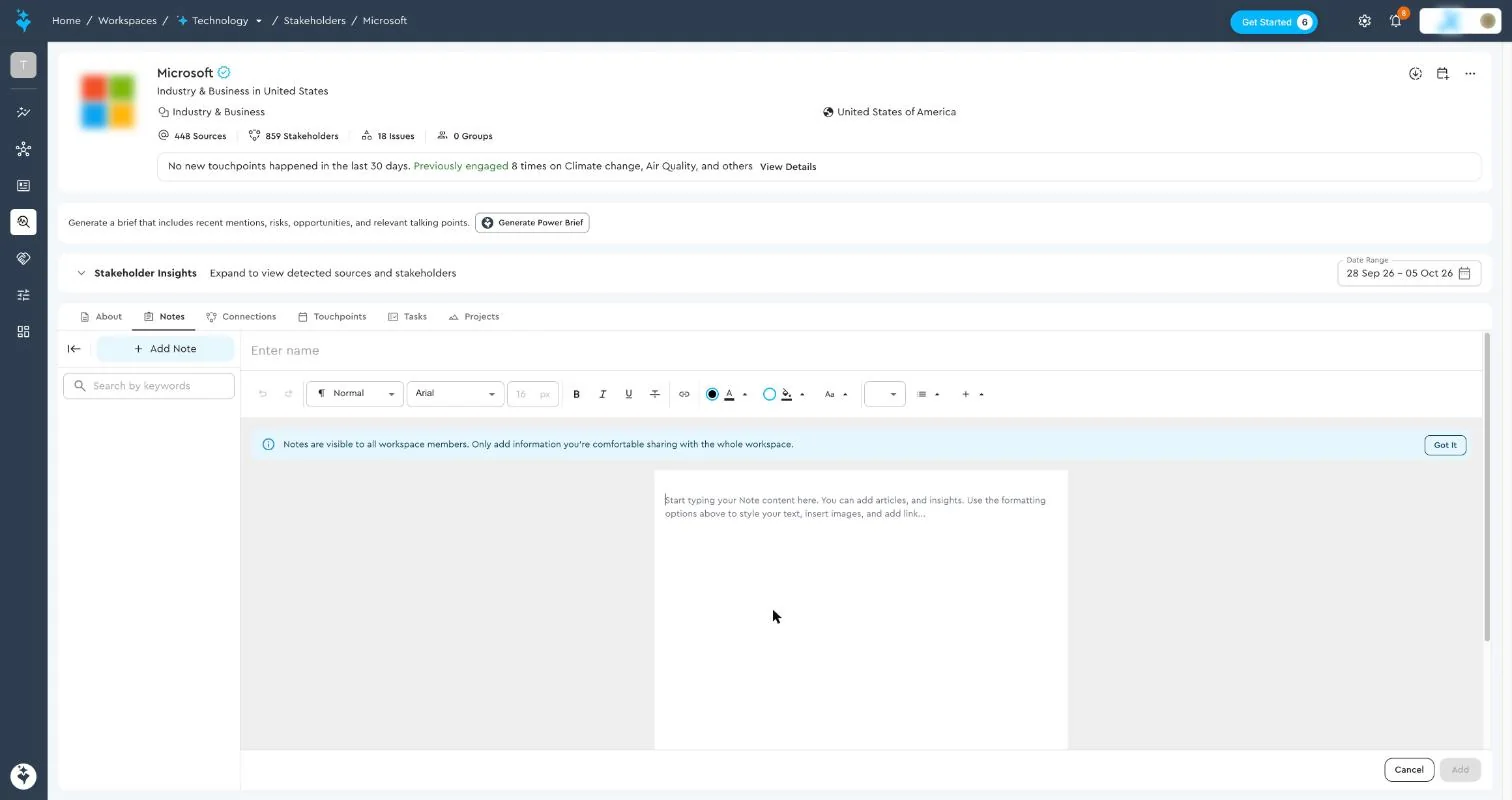This screenshot has width=1512, height=800.
Task: Open the font color dropdown arrow
Action: point(745,394)
